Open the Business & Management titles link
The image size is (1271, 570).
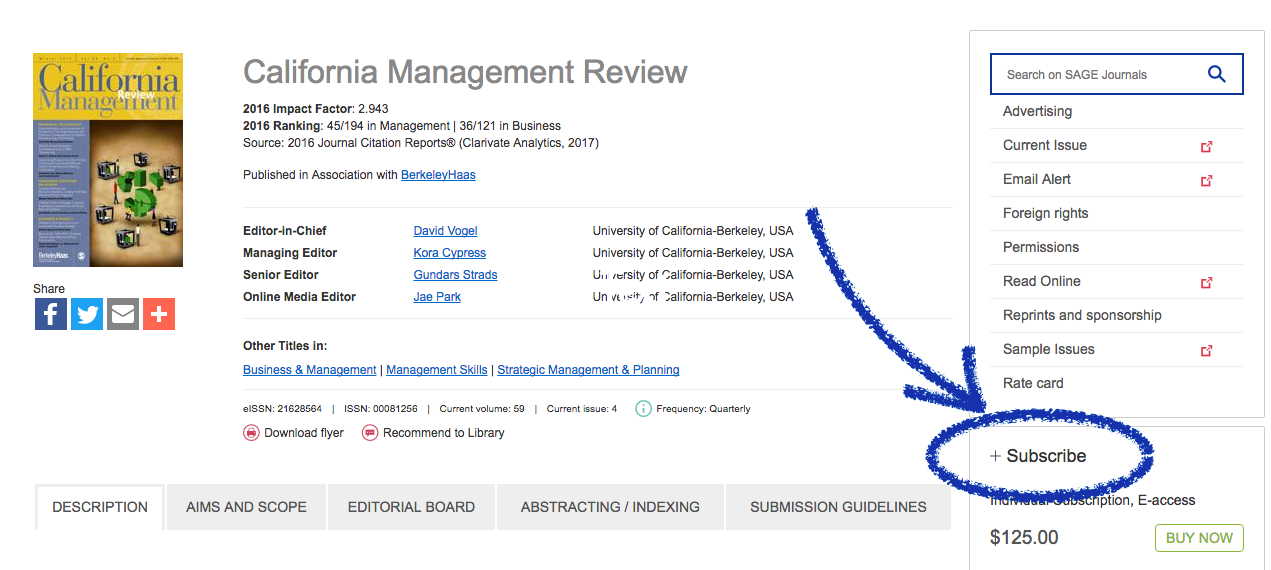pyautogui.click(x=310, y=370)
